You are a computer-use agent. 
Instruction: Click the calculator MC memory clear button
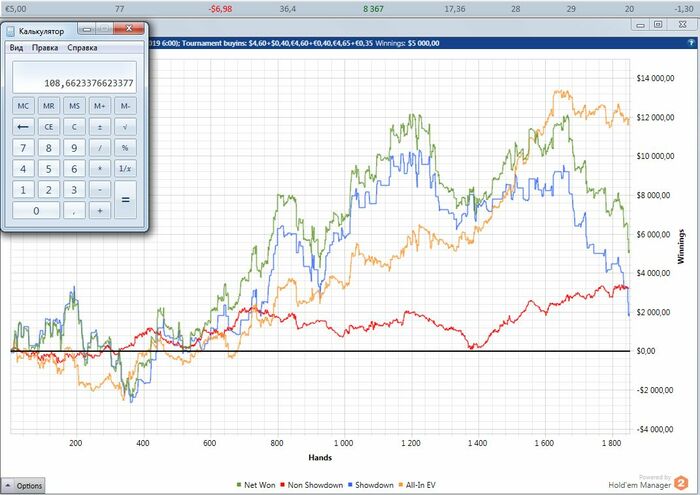pyautogui.click(x=23, y=106)
